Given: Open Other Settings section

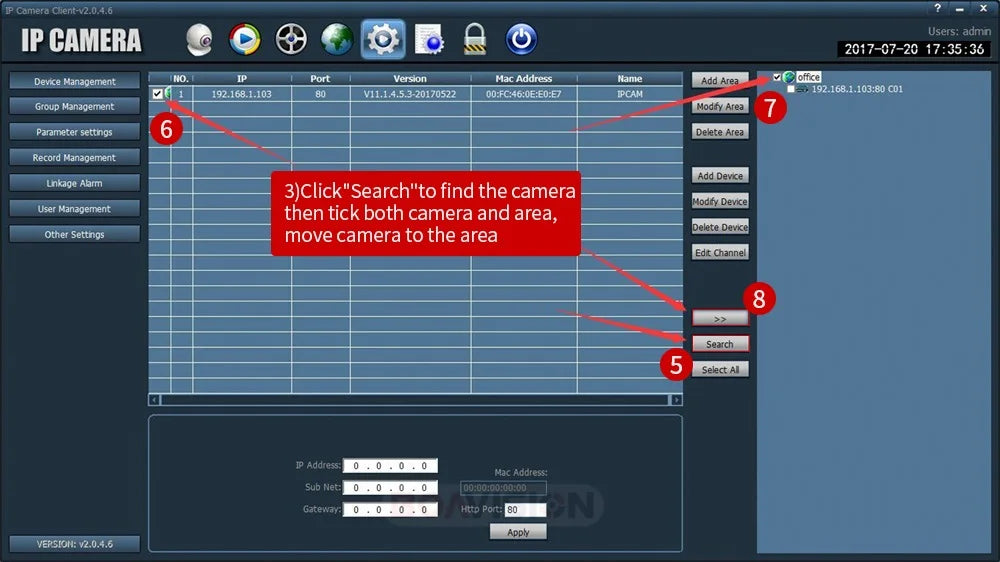Looking at the screenshot, I should coord(75,234).
